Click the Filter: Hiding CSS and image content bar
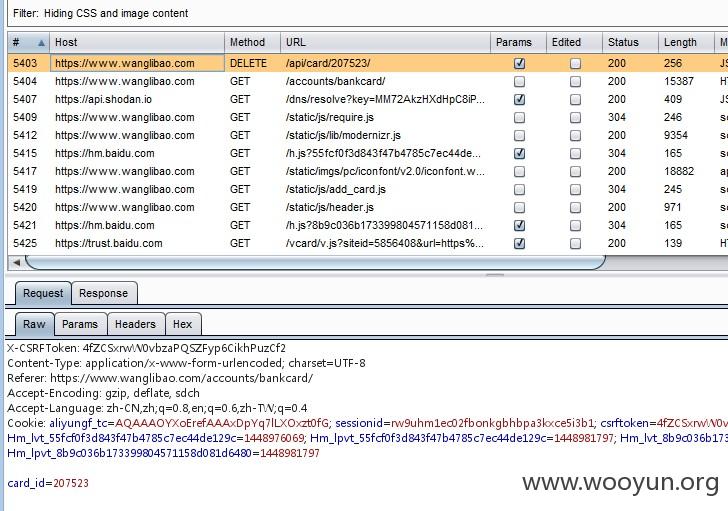 367,13
